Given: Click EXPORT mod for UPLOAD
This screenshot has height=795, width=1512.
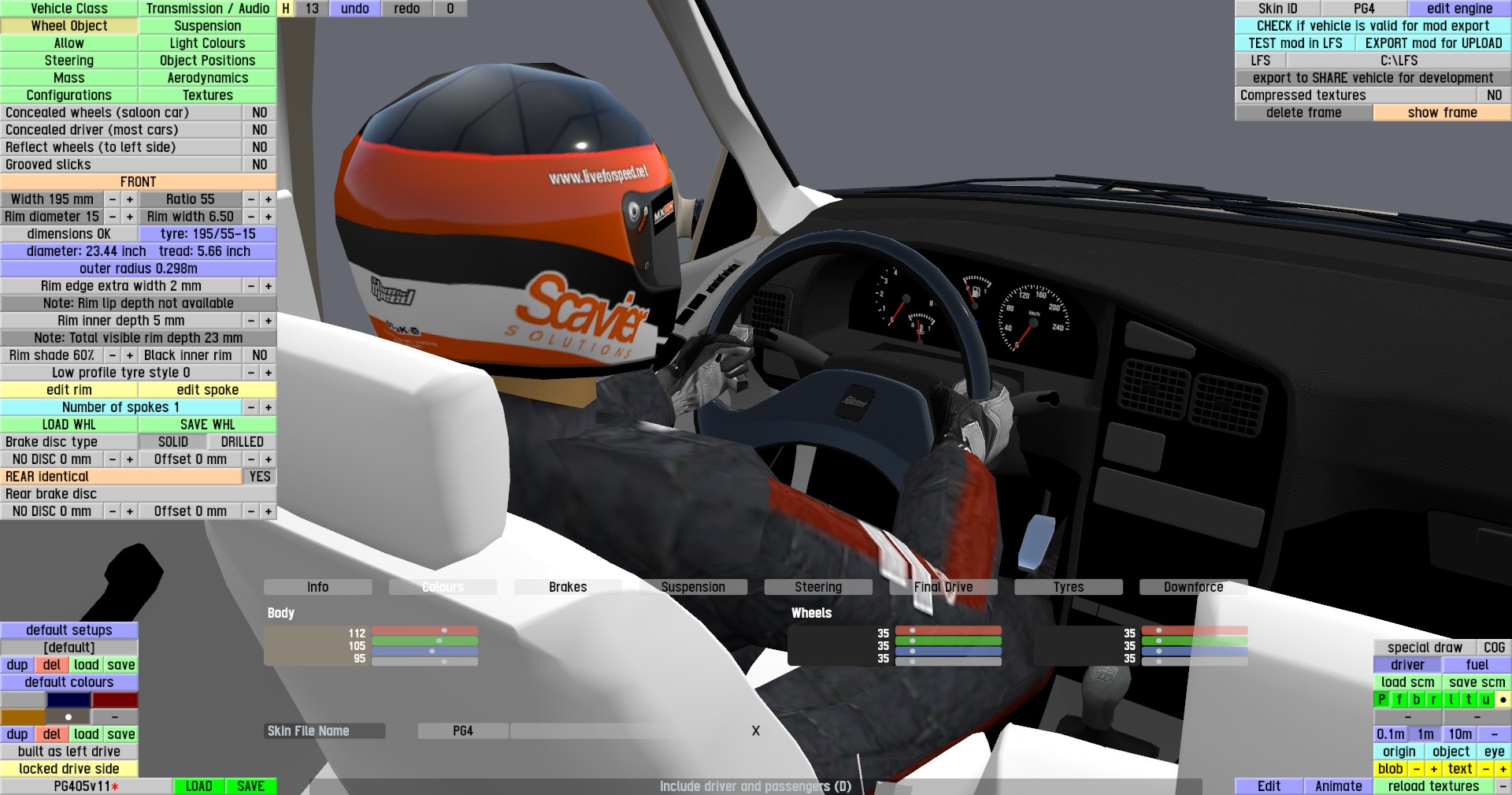Looking at the screenshot, I should click(1434, 43).
